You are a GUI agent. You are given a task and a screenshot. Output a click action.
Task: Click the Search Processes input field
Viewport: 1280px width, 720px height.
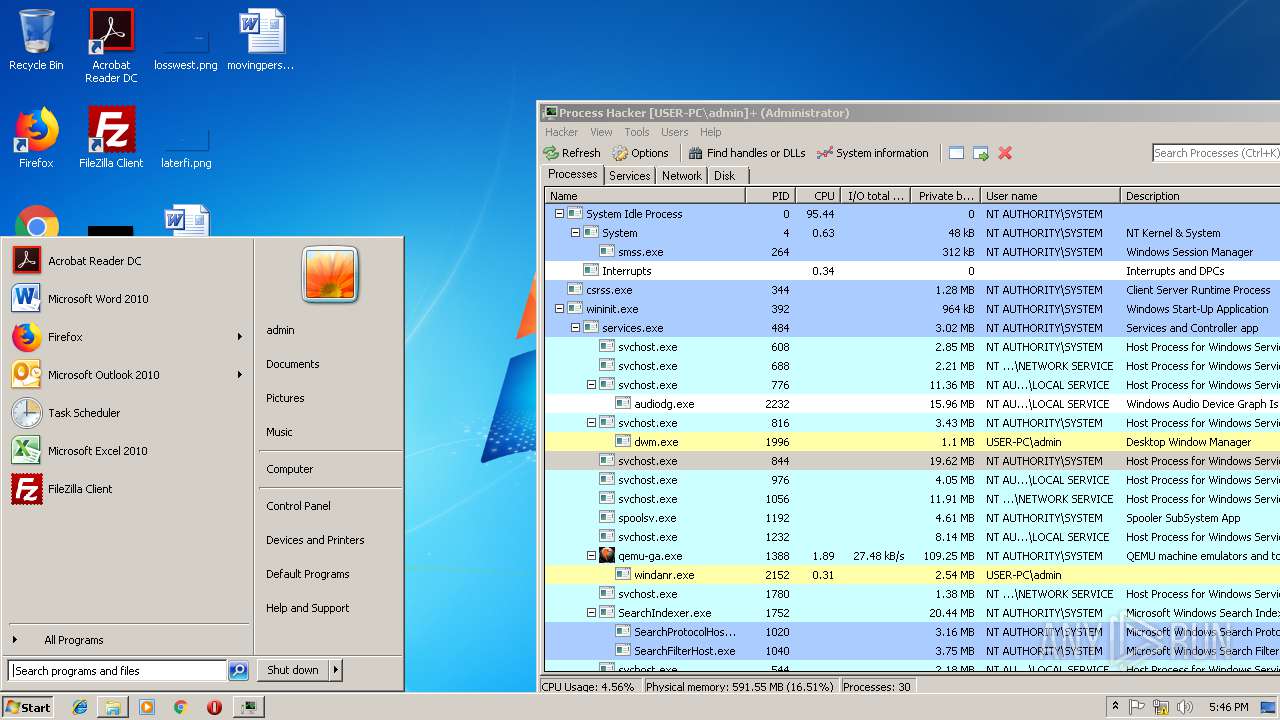coord(1216,153)
